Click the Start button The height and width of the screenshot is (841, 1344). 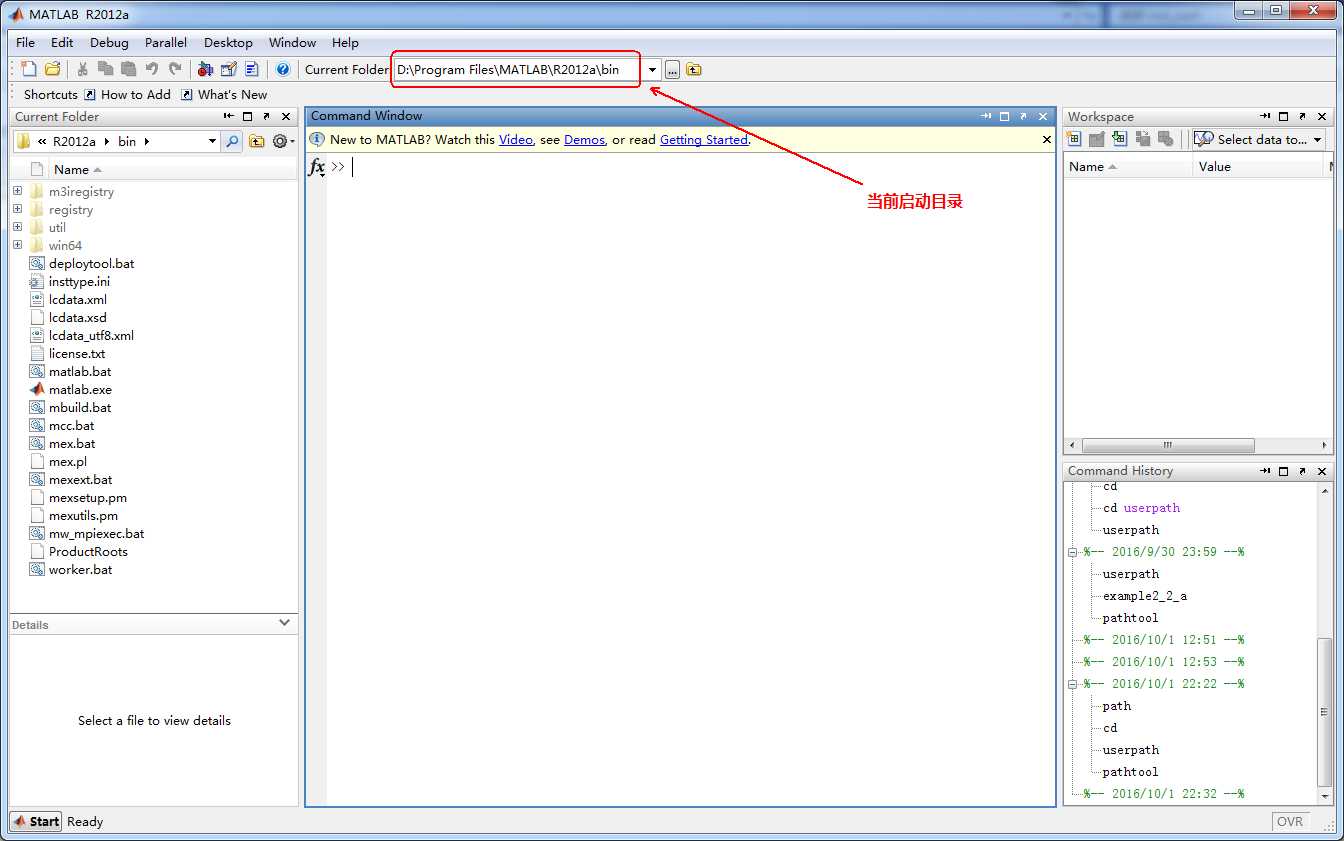click(x=36, y=821)
